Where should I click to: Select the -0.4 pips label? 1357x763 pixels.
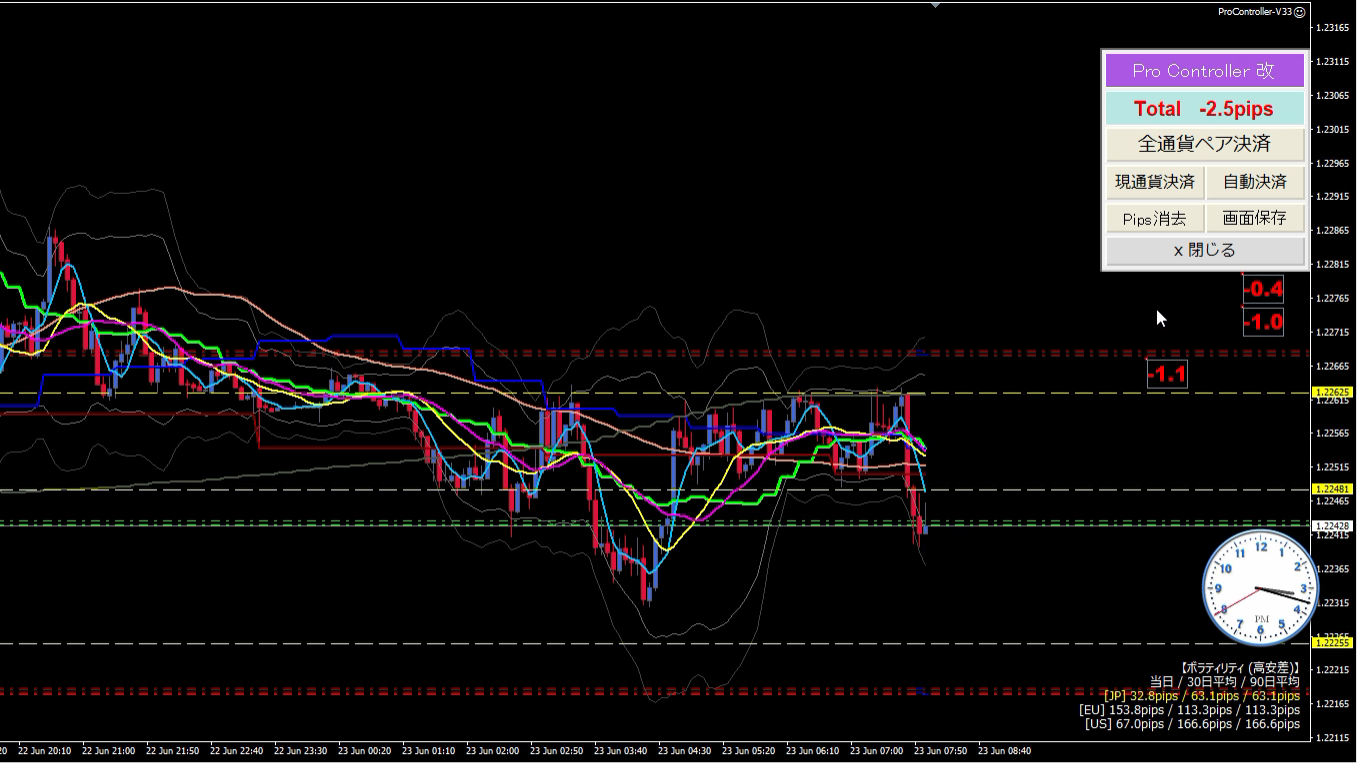coord(1263,290)
